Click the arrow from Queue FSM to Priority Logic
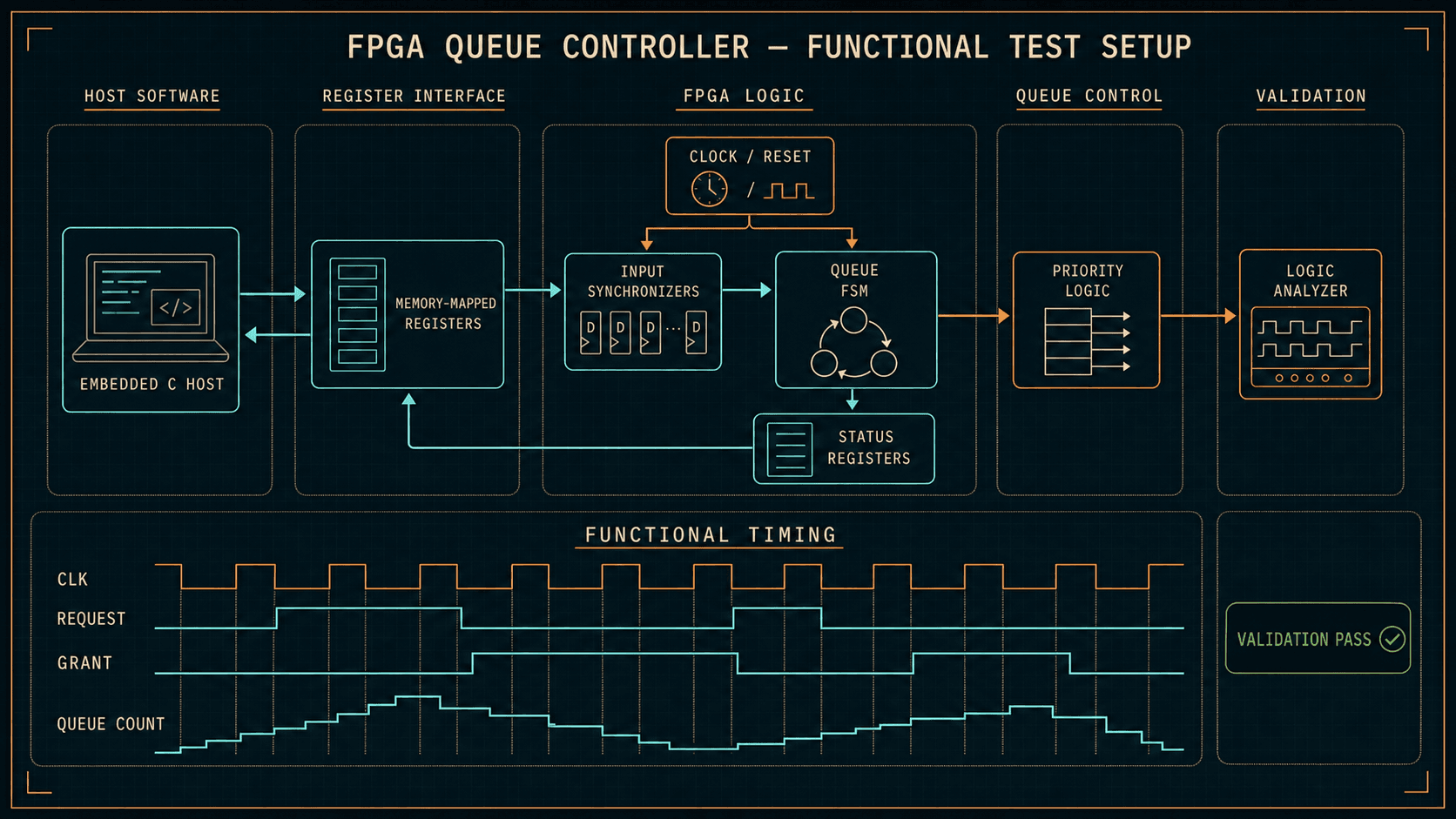Viewport: 1456px width, 819px height. (974, 315)
